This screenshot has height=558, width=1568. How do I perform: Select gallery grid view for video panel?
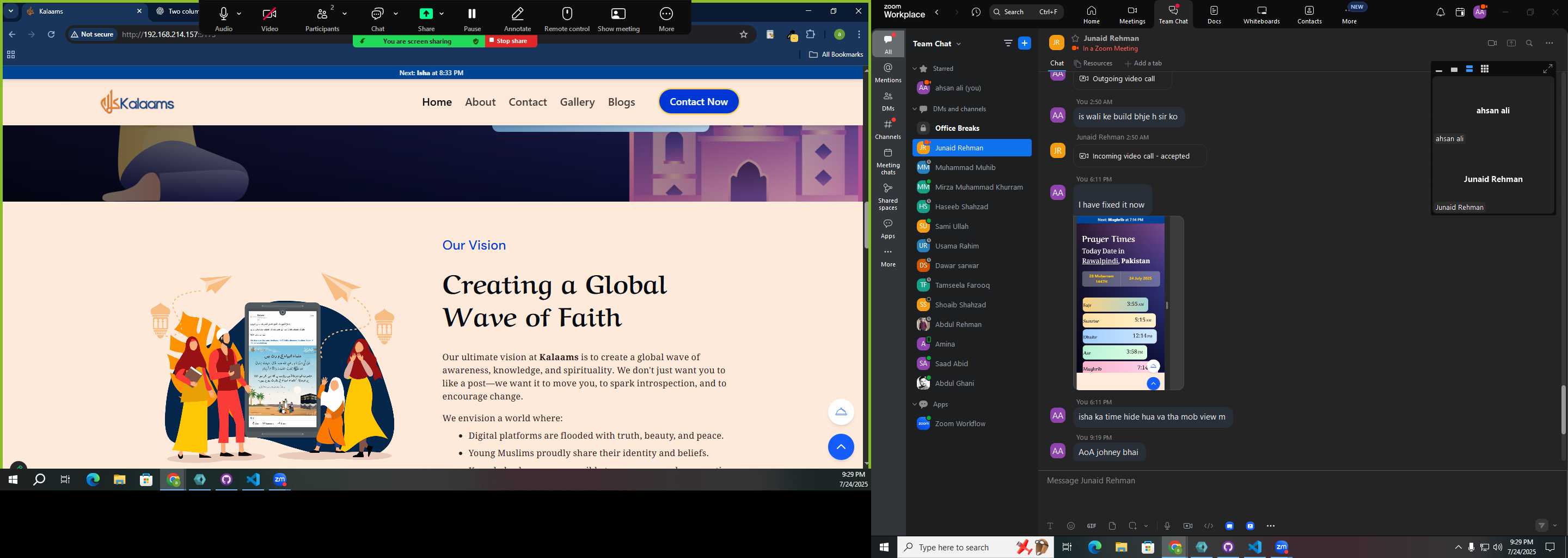coord(1485,69)
